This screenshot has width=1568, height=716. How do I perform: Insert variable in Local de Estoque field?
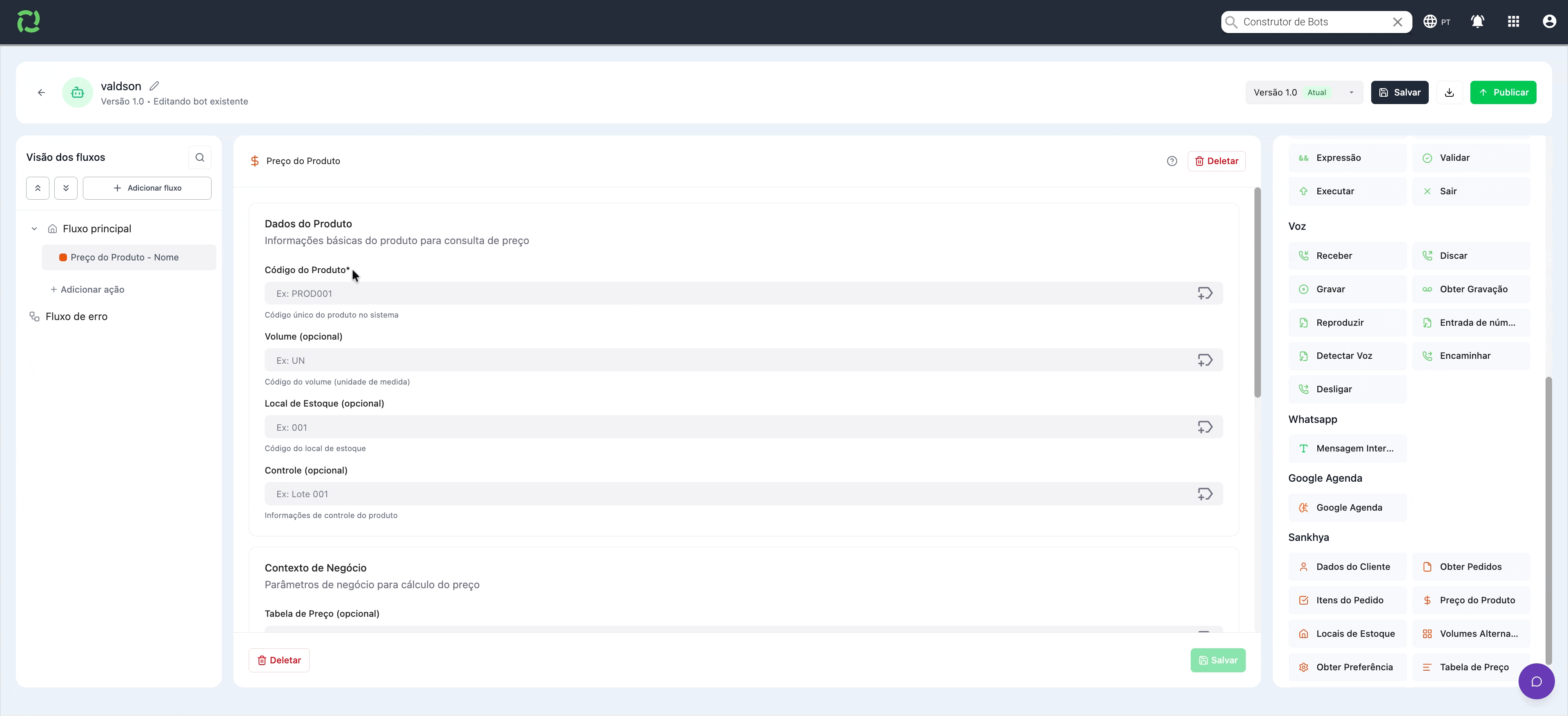coord(1205,427)
